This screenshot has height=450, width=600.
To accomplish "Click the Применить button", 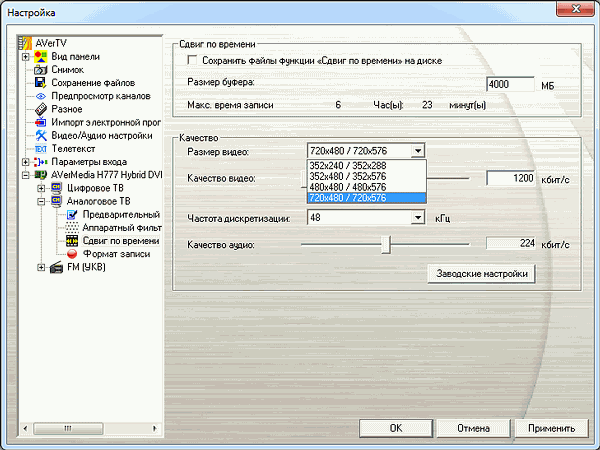I will [551, 428].
